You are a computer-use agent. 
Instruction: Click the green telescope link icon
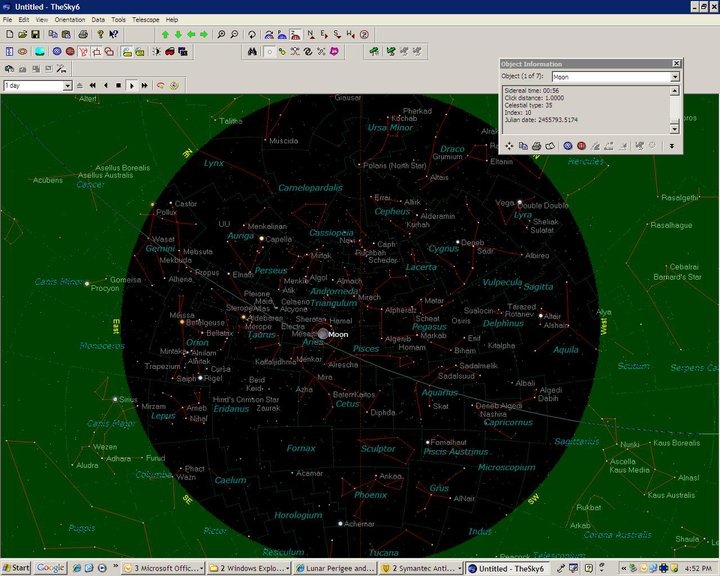[x=374, y=51]
